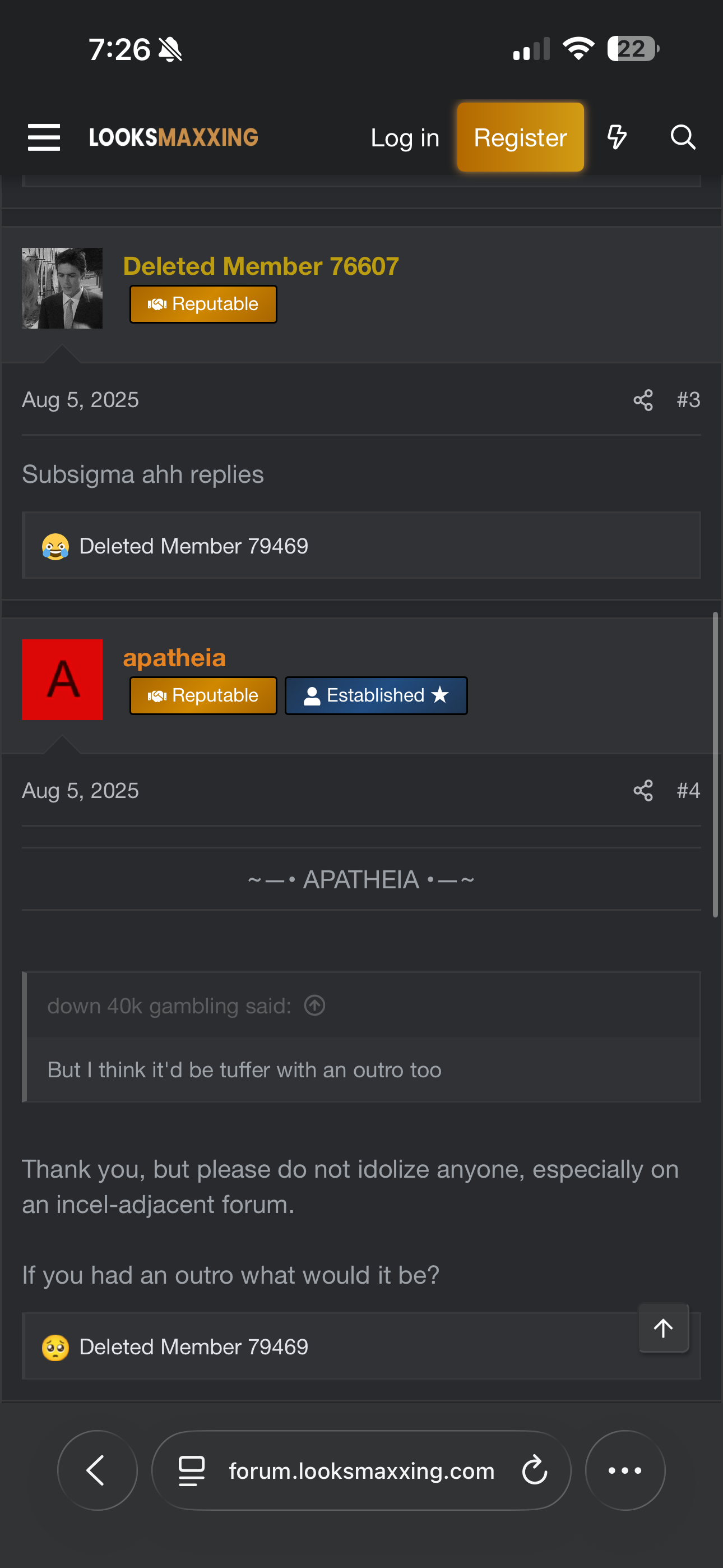Screen dimensions: 723x1568
Task: Open the browser three-dots menu
Action: (625, 1470)
